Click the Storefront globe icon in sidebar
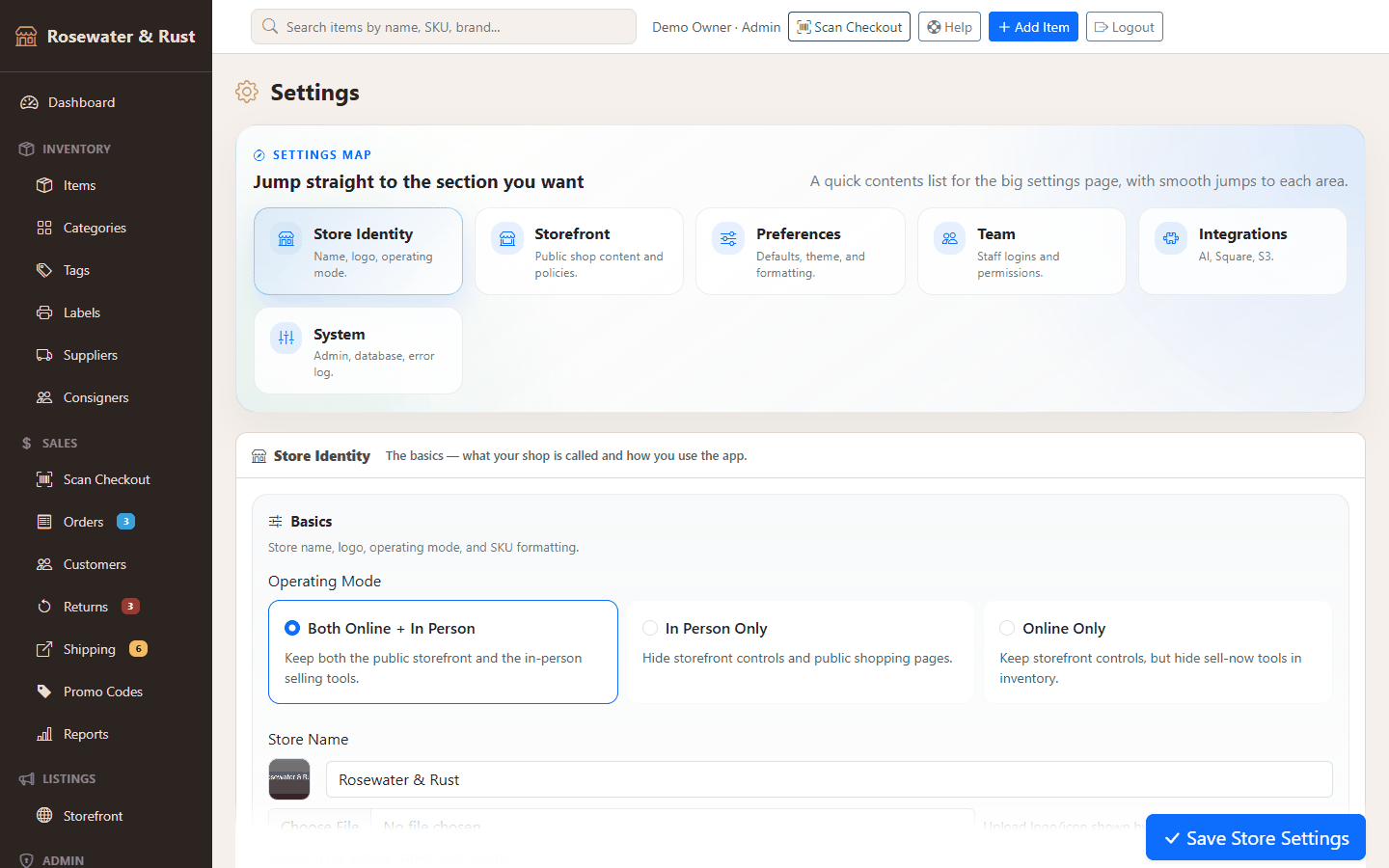Image resolution: width=1389 pixels, height=868 pixels. [44, 816]
